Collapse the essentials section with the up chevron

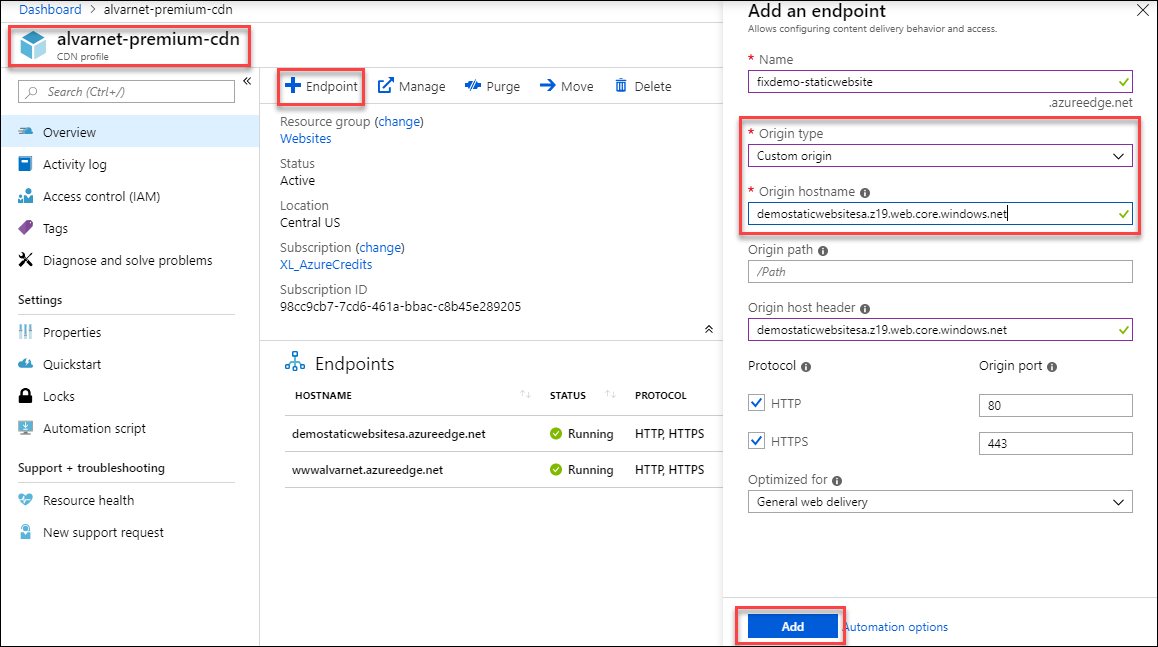709,329
